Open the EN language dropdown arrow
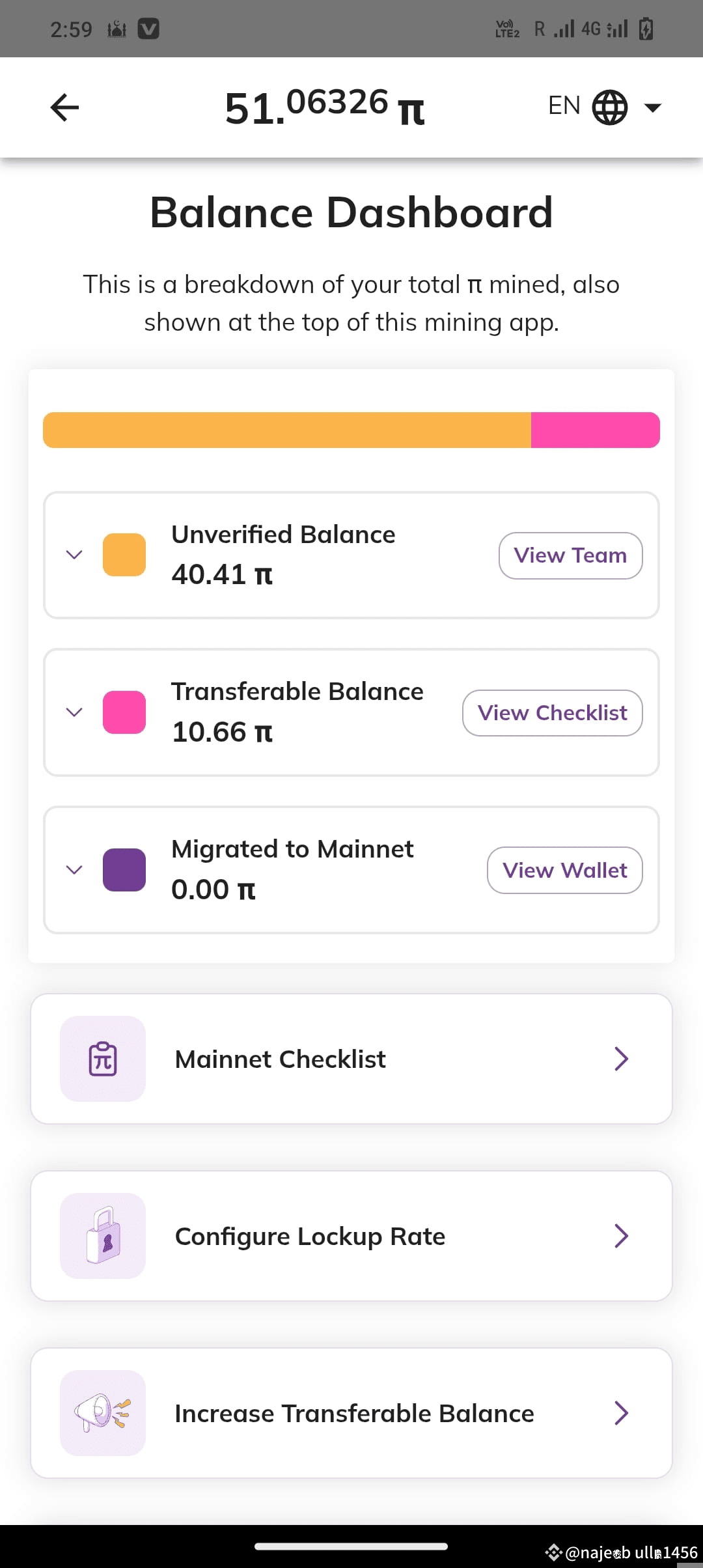703x1568 pixels. tap(652, 107)
